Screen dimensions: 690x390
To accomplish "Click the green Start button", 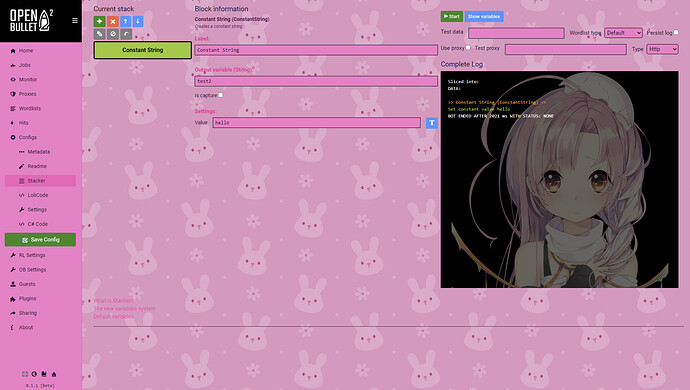I will click(x=451, y=16).
